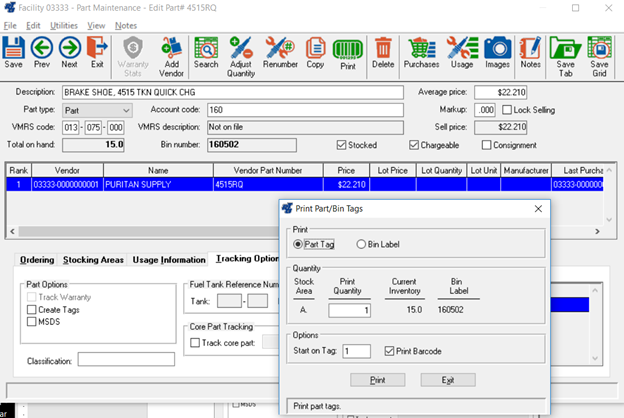Open the Images camera icon
This screenshot has width=624, height=418.
coord(497,52)
